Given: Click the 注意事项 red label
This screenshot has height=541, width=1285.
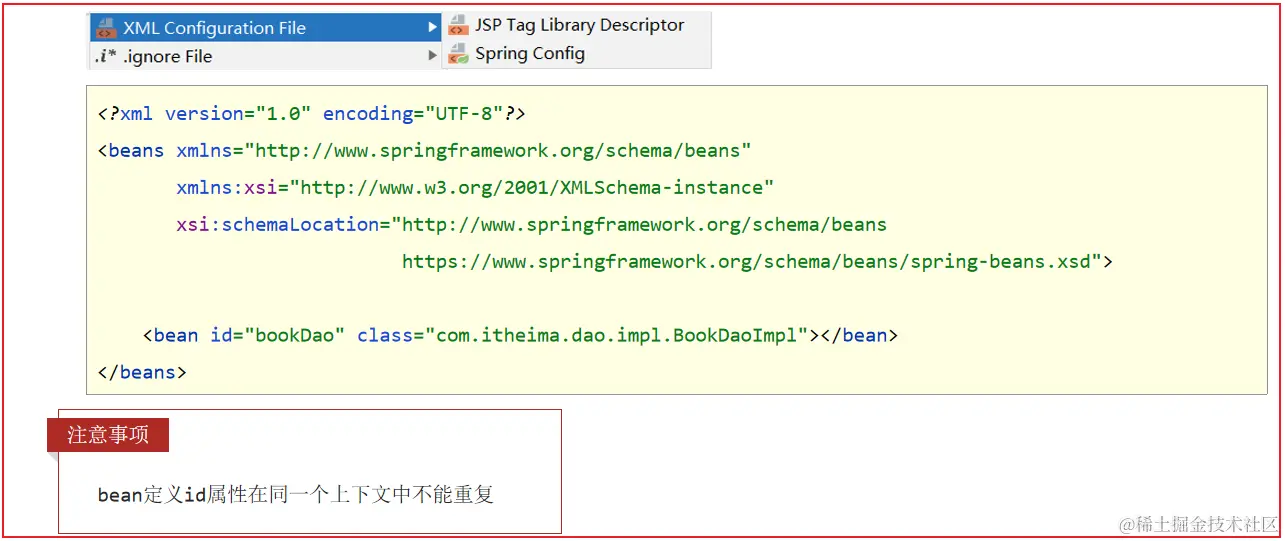Looking at the screenshot, I should click(108, 435).
